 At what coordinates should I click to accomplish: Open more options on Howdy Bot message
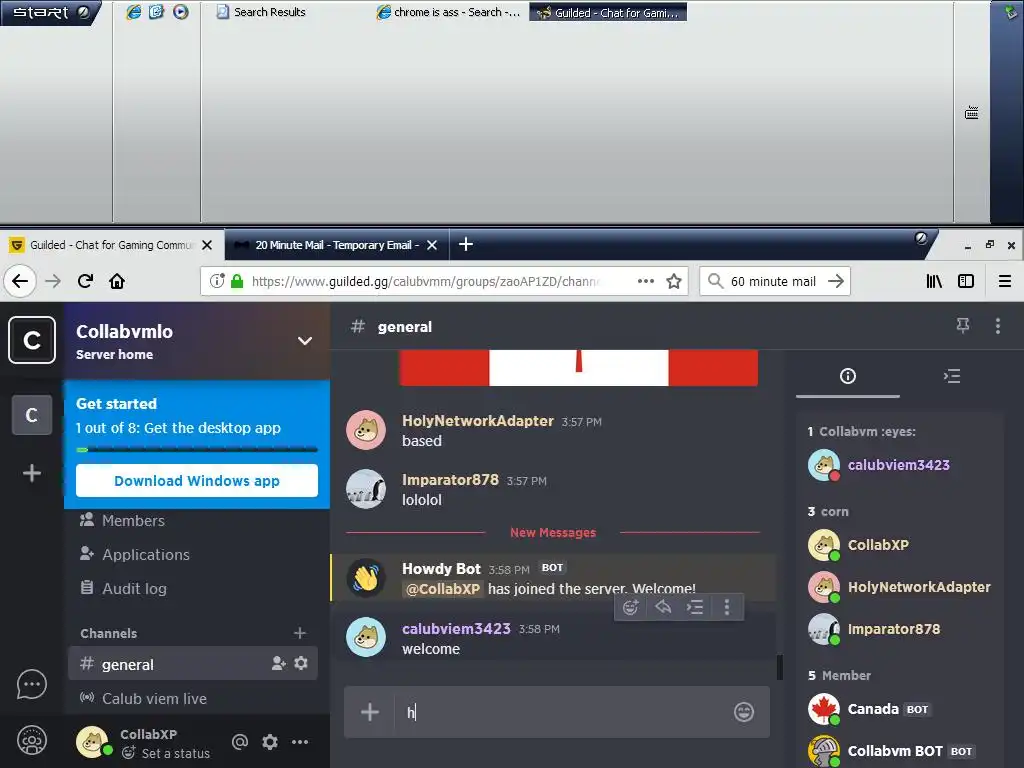point(727,607)
